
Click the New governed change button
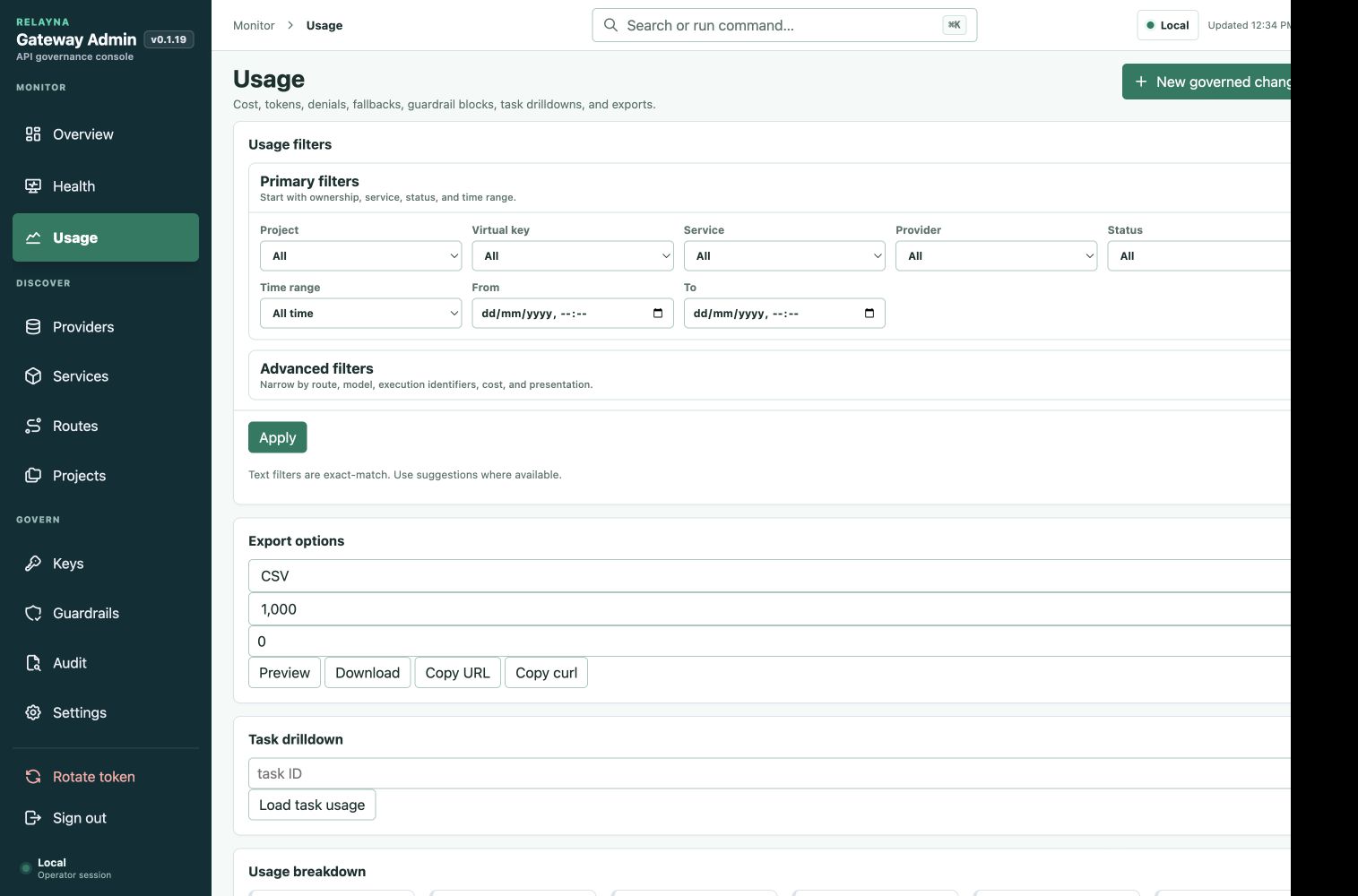[1207, 82]
